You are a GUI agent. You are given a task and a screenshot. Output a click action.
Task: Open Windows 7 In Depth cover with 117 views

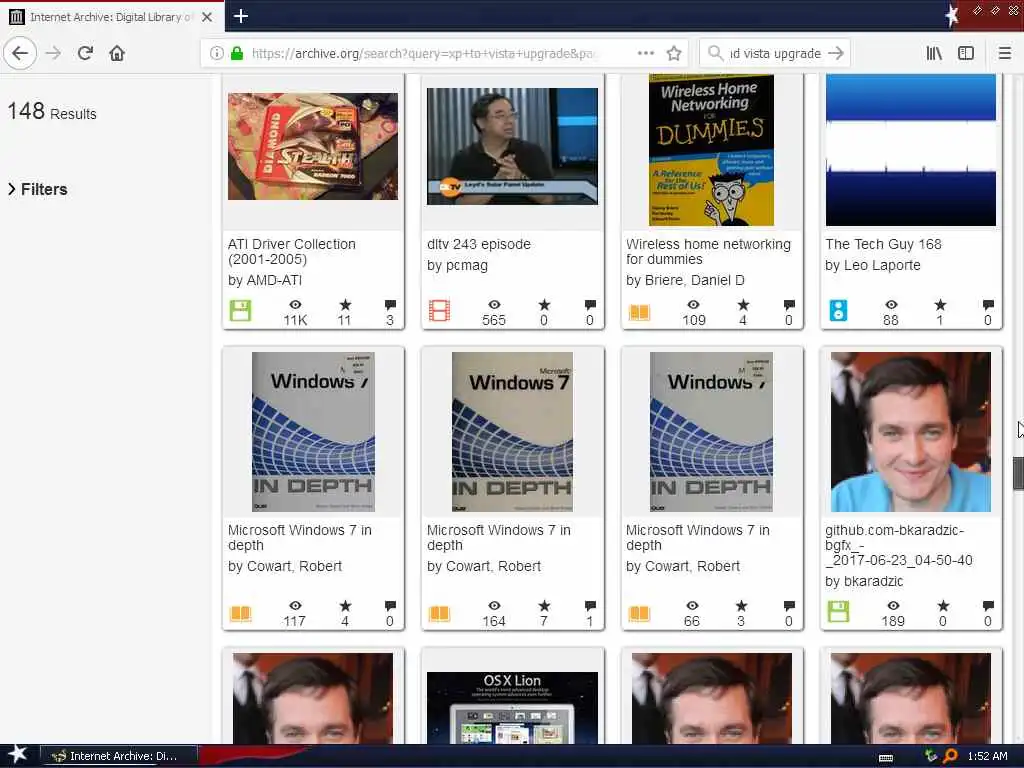tap(313, 432)
